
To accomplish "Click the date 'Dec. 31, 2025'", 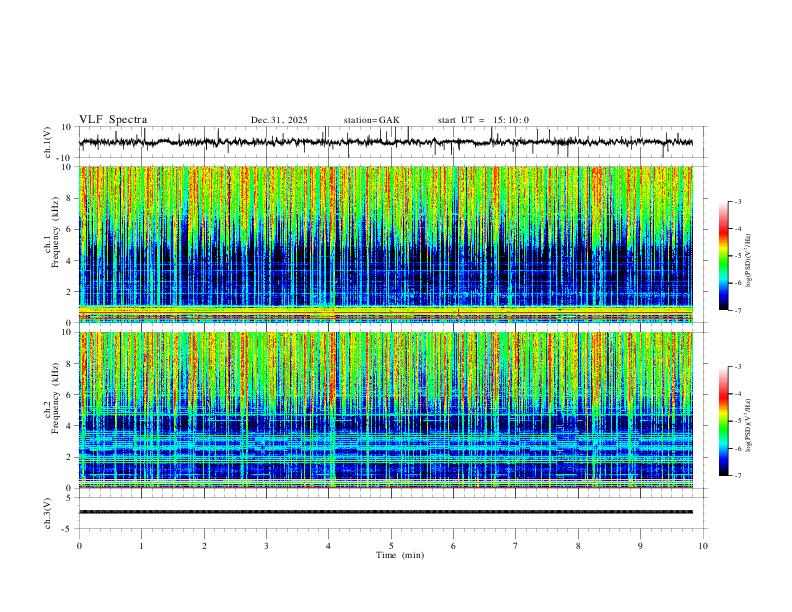I will point(279,120).
